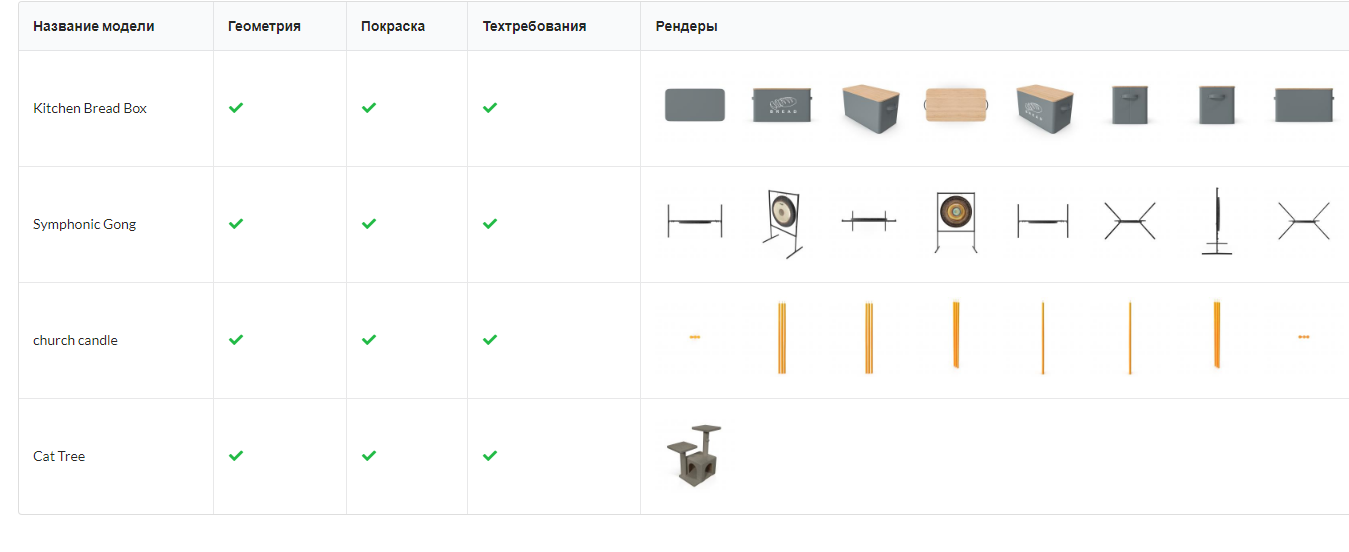Image resolution: width=1349 pixels, height=552 pixels.
Task: Select the Рендеры column header
Action: [687, 26]
